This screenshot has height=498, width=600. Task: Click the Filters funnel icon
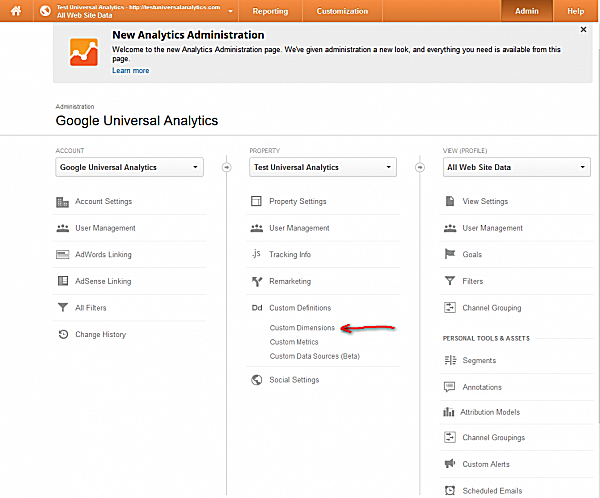point(450,281)
